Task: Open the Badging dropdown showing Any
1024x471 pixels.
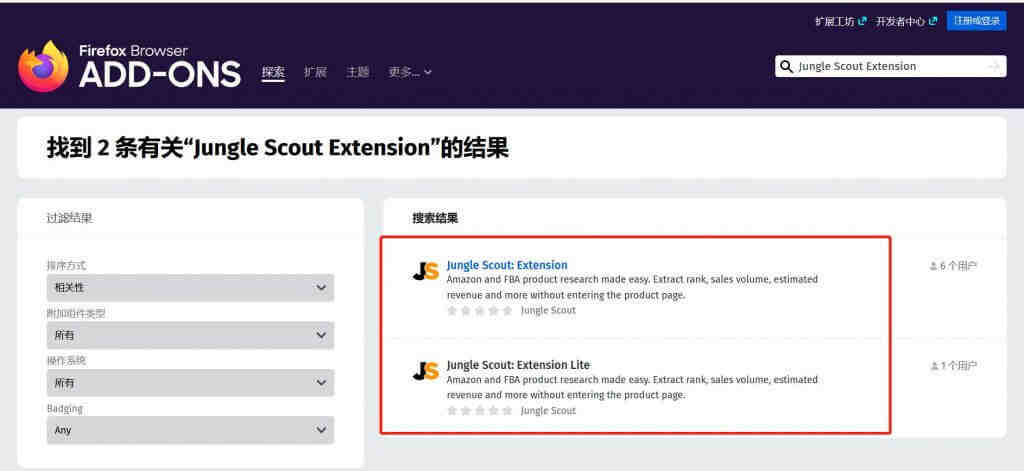Action: click(x=190, y=430)
